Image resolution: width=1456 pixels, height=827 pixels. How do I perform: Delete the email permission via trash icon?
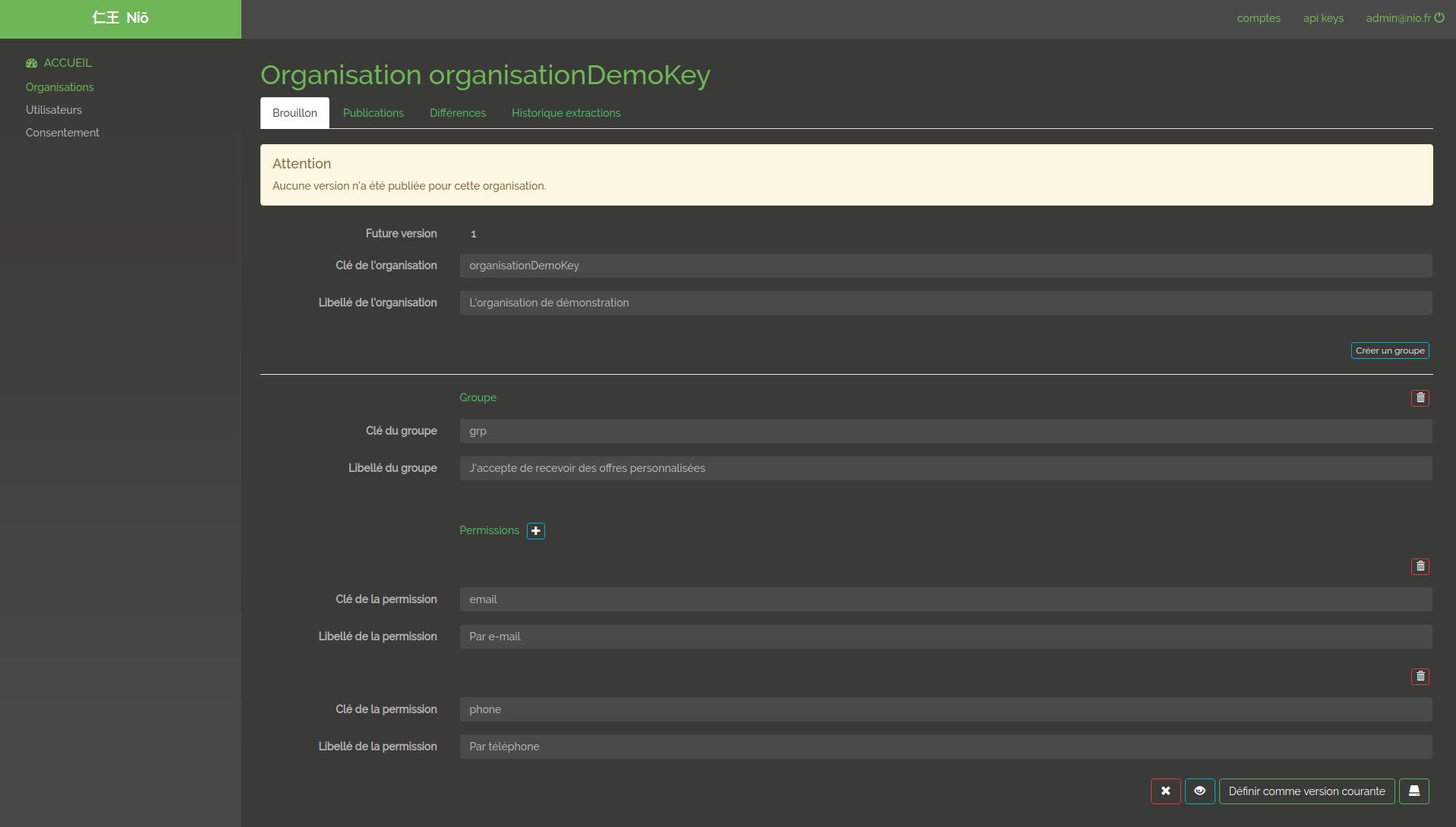tap(1420, 567)
